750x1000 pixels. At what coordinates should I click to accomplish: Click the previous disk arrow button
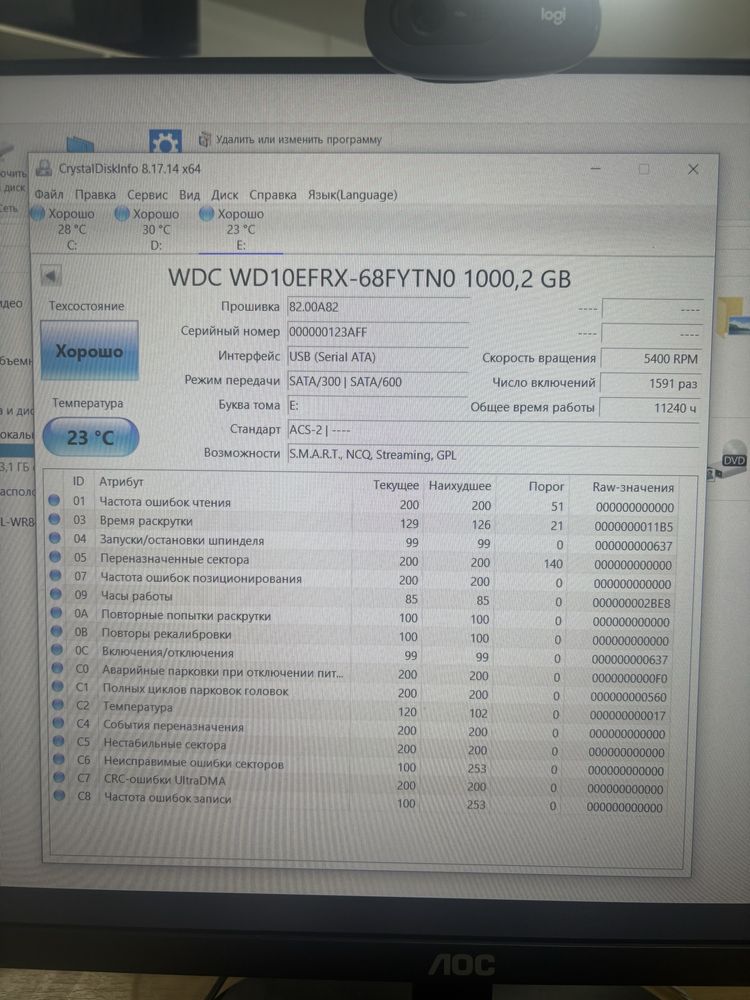tap(50, 276)
